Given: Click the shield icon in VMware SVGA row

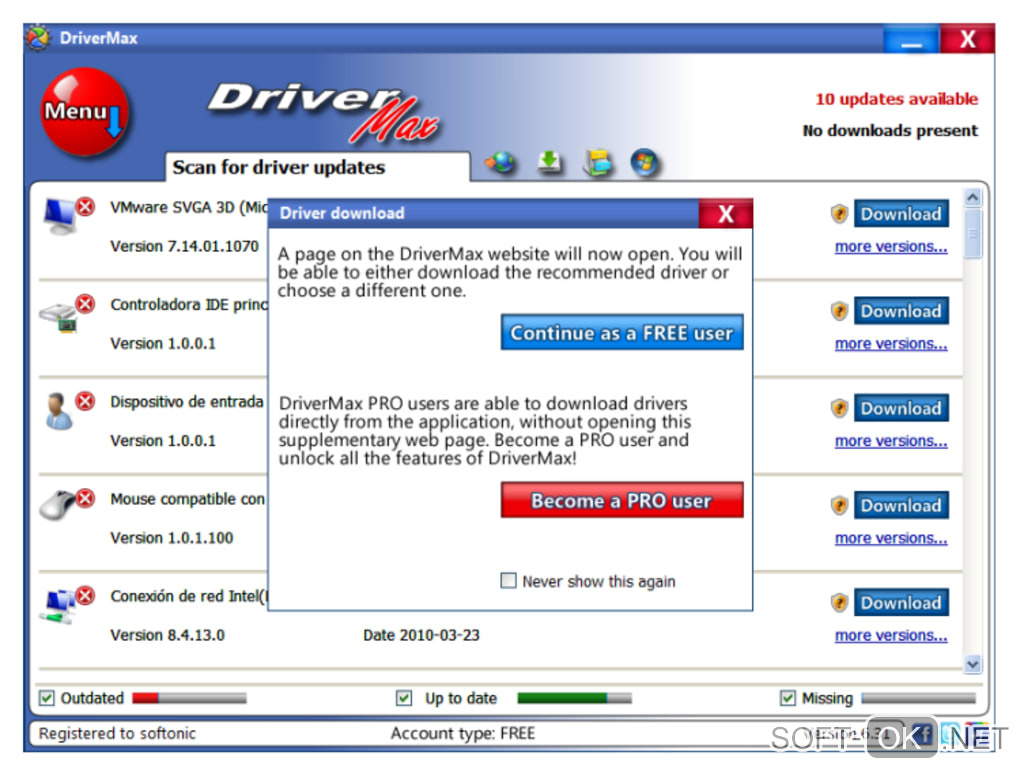Looking at the screenshot, I should point(839,213).
